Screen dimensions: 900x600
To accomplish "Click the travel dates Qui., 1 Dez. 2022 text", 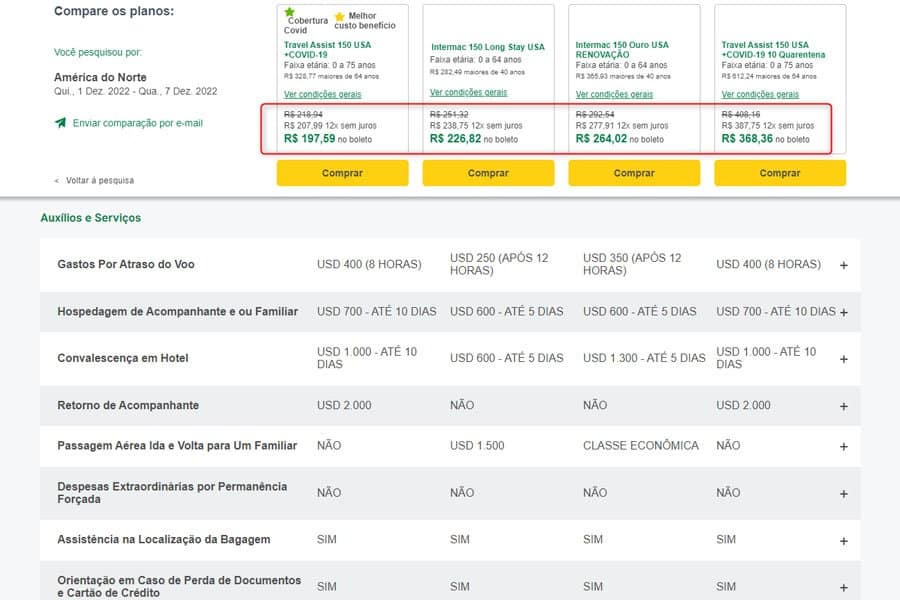I will 135,91.
